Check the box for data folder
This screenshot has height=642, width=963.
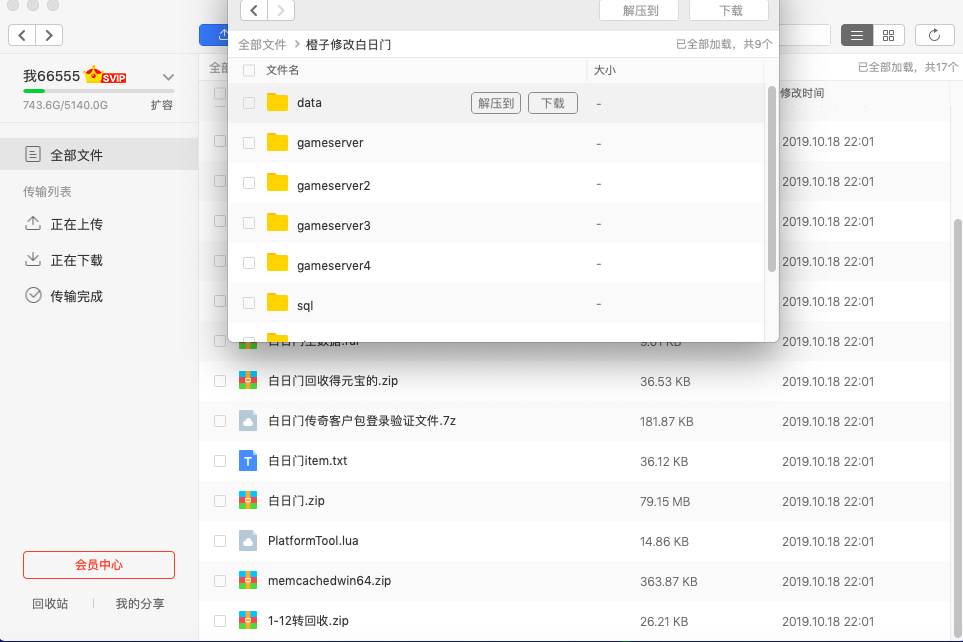click(x=249, y=103)
